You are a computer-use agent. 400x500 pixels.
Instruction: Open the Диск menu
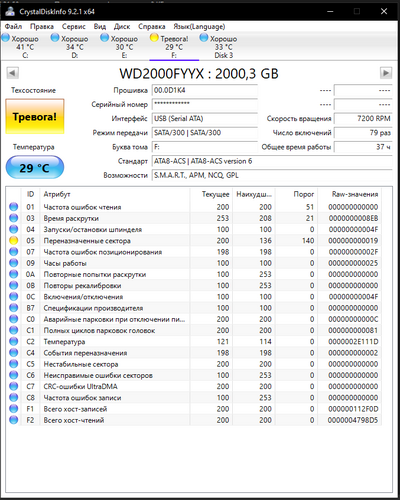click(122, 26)
